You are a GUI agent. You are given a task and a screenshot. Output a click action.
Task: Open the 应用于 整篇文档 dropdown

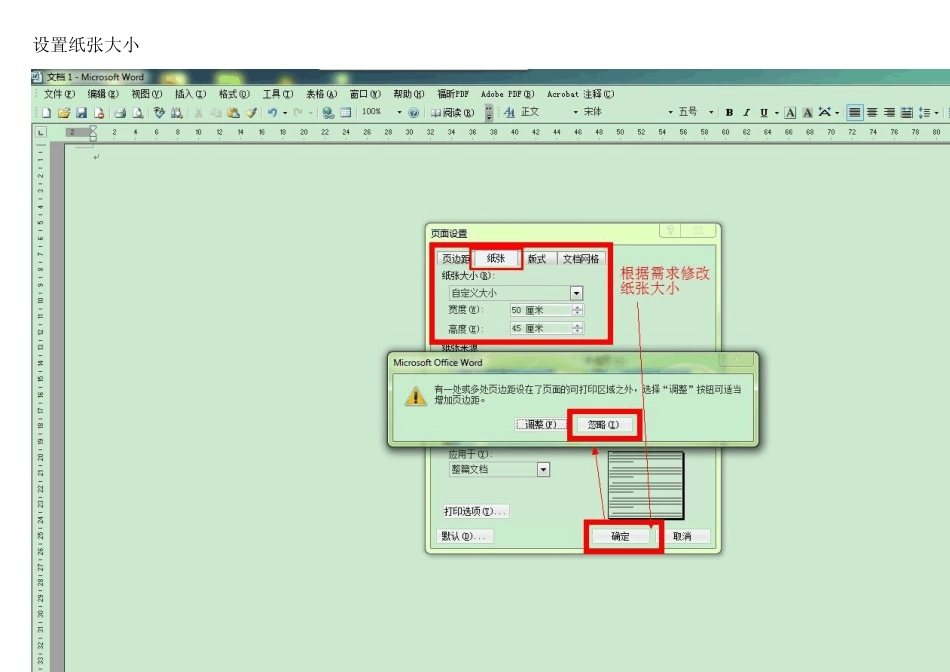point(543,470)
